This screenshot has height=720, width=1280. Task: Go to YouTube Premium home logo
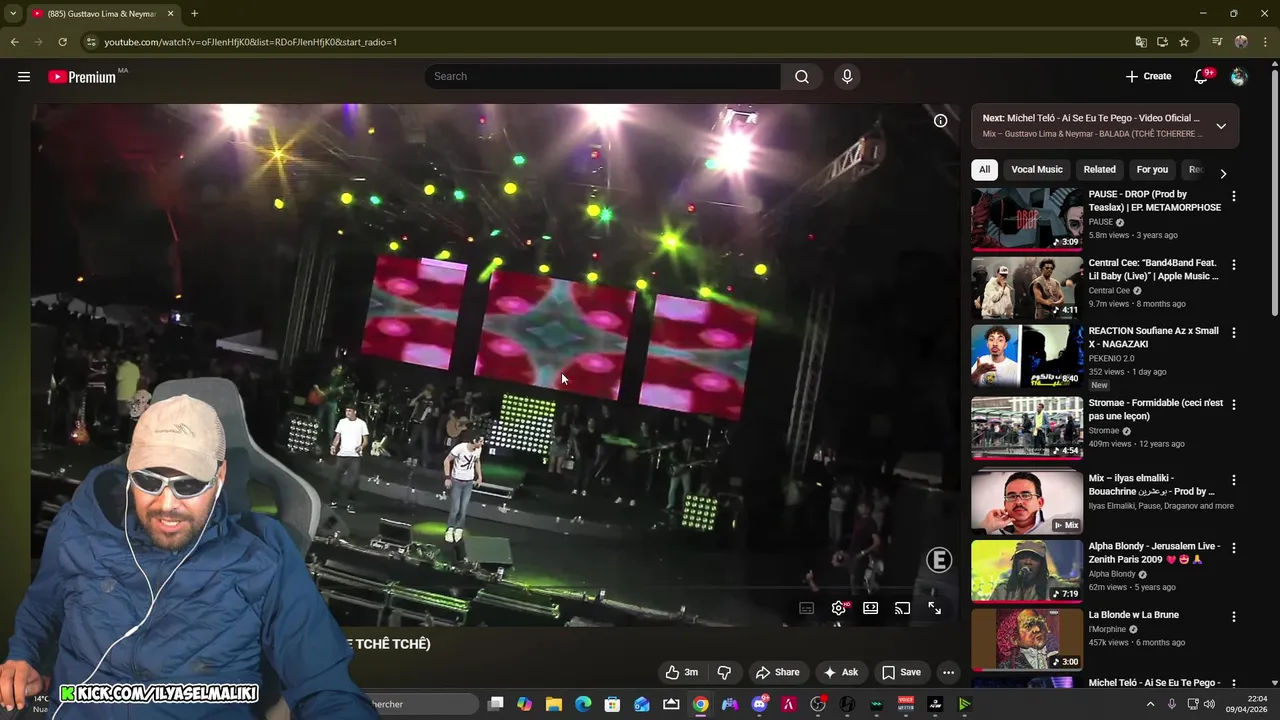[x=82, y=77]
